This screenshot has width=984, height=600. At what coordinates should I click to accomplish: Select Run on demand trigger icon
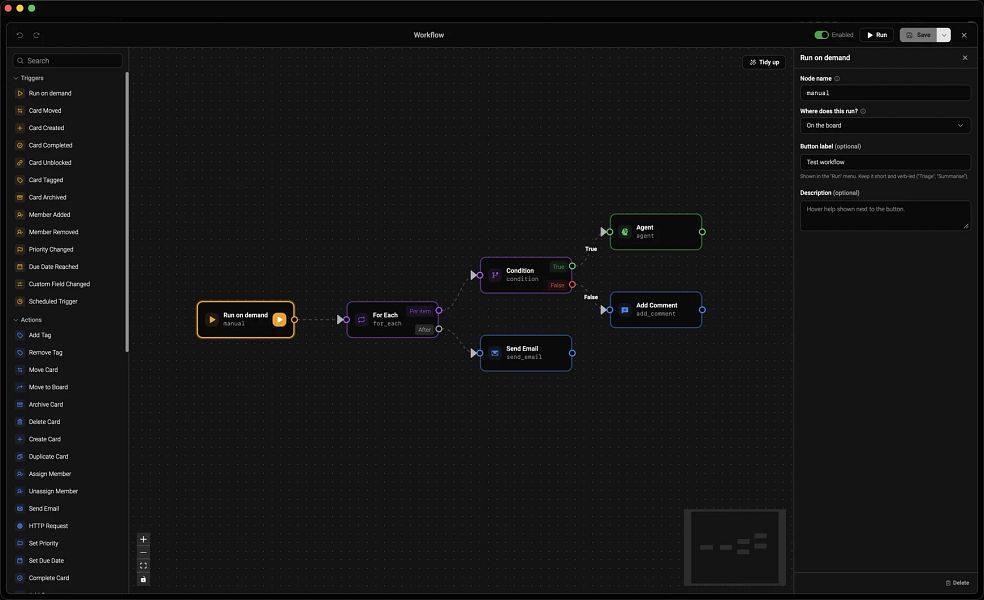click(20, 94)
